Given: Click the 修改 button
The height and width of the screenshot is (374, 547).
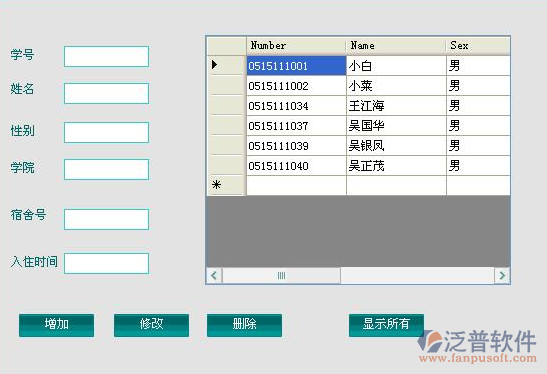Looking at the screenshot, I should [151, 325].
